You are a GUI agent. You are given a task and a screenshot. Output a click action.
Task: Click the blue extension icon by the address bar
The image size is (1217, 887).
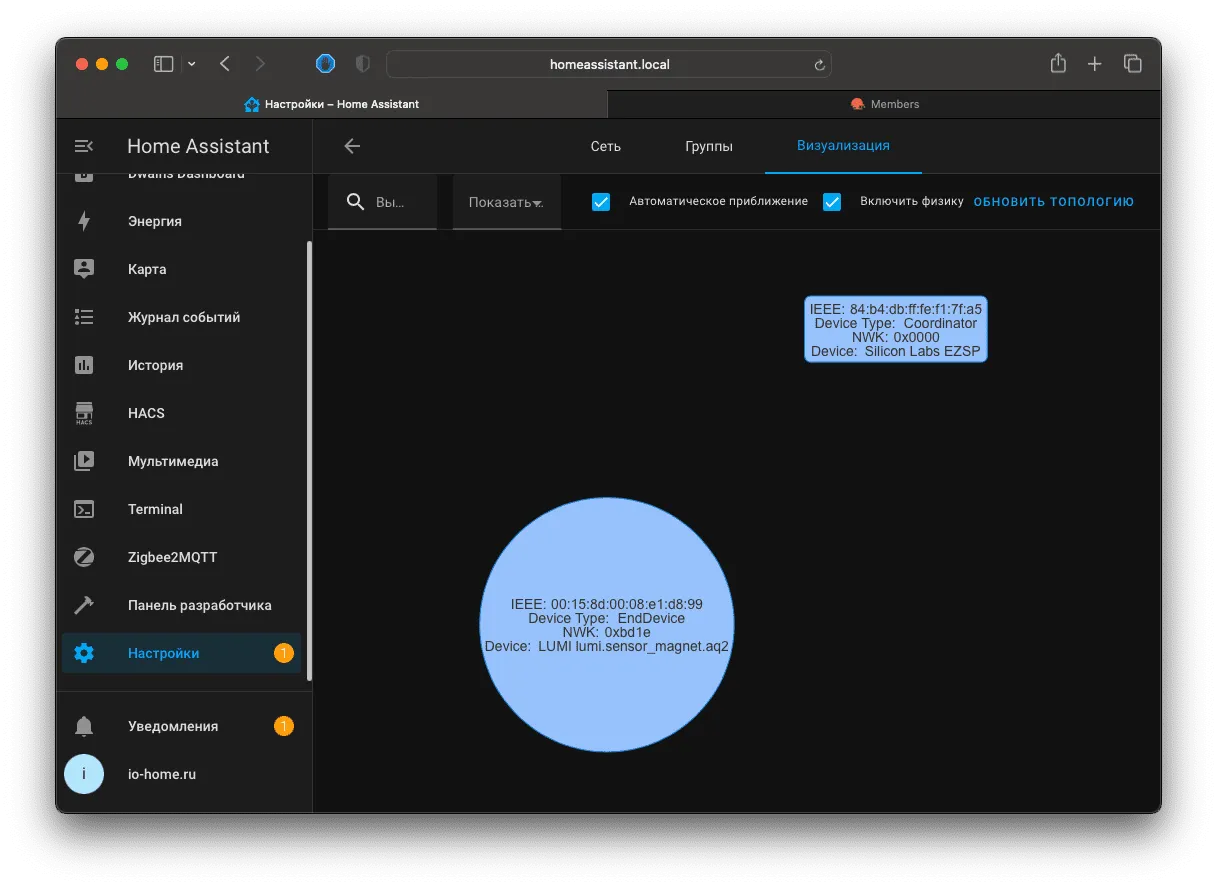(x=326, y=64)
